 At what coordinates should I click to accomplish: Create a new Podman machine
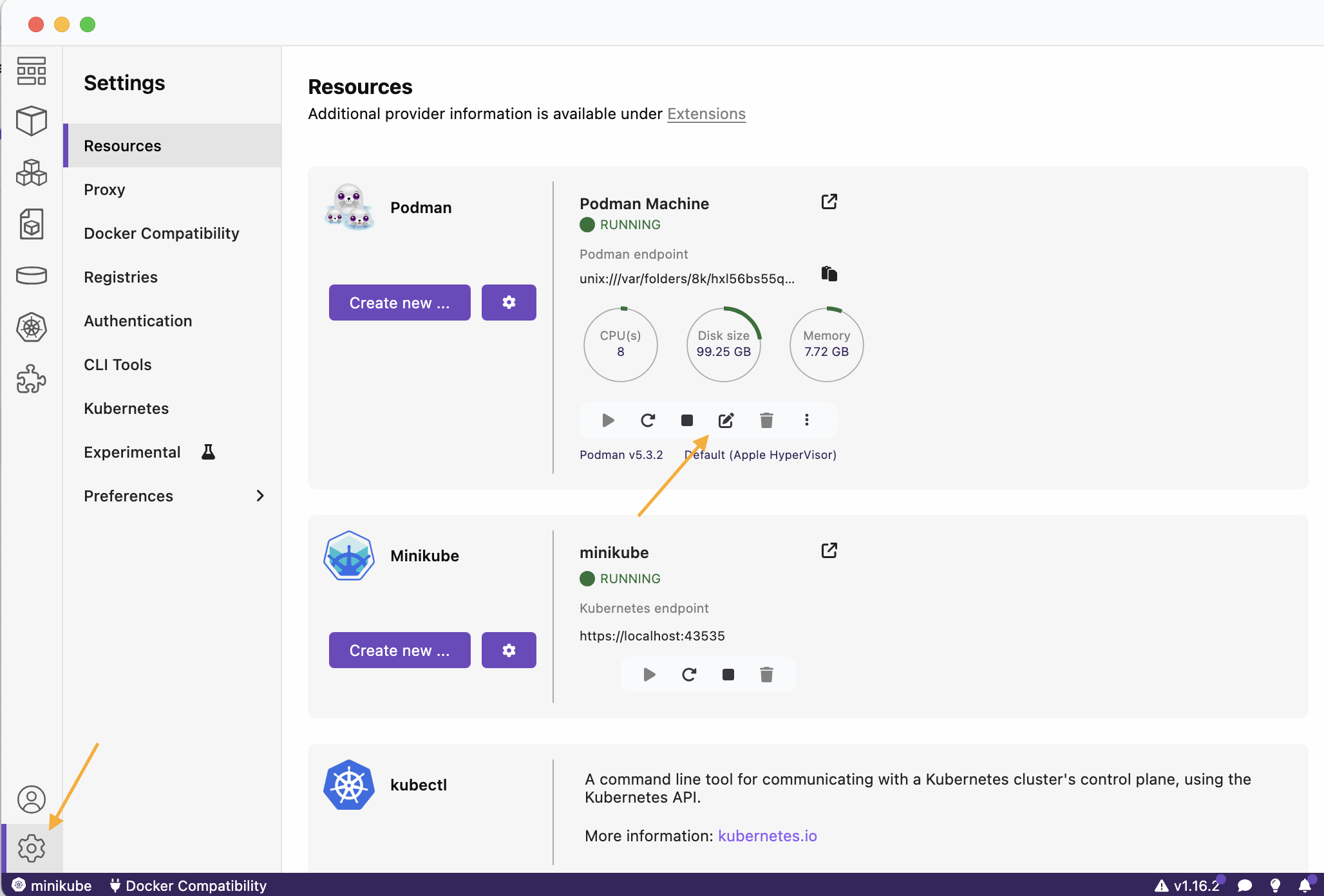pos(399,303)
